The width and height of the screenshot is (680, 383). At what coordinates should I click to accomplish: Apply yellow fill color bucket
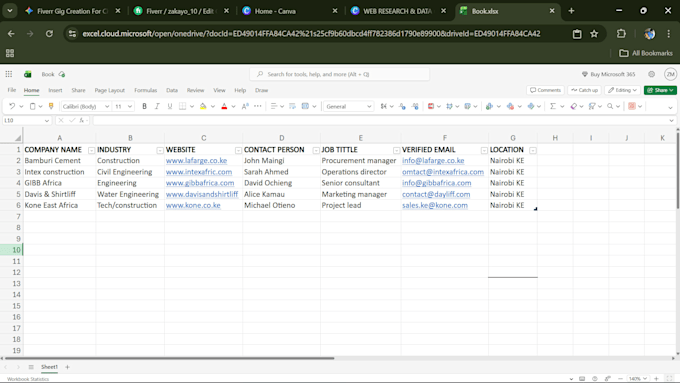pyautogui.click(x=203, y=106)
